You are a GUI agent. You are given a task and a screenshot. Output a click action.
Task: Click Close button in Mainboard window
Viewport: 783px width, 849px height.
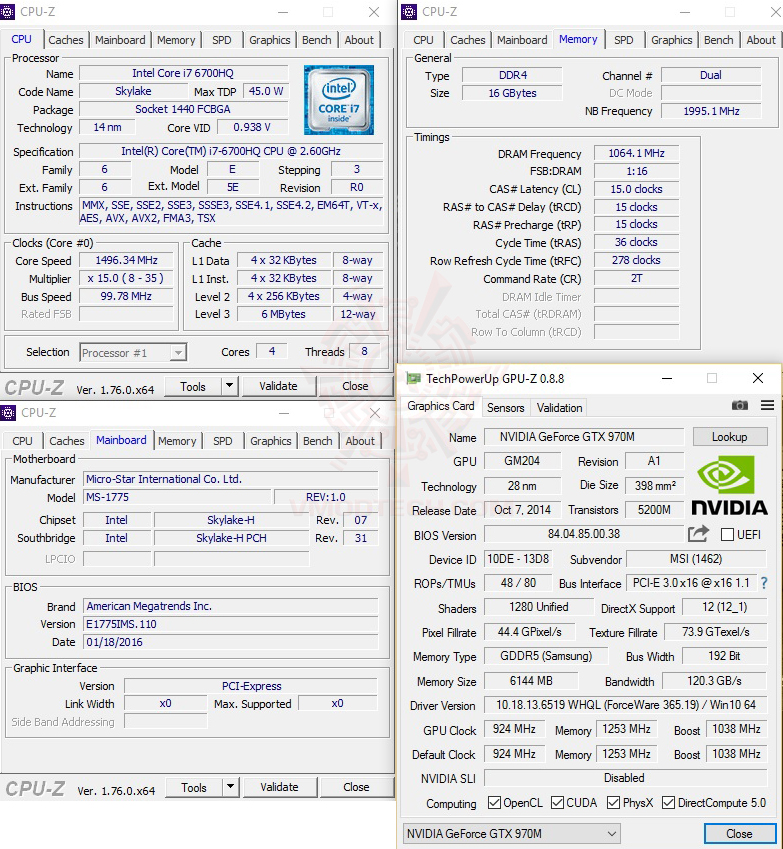[x=356, y=787]
